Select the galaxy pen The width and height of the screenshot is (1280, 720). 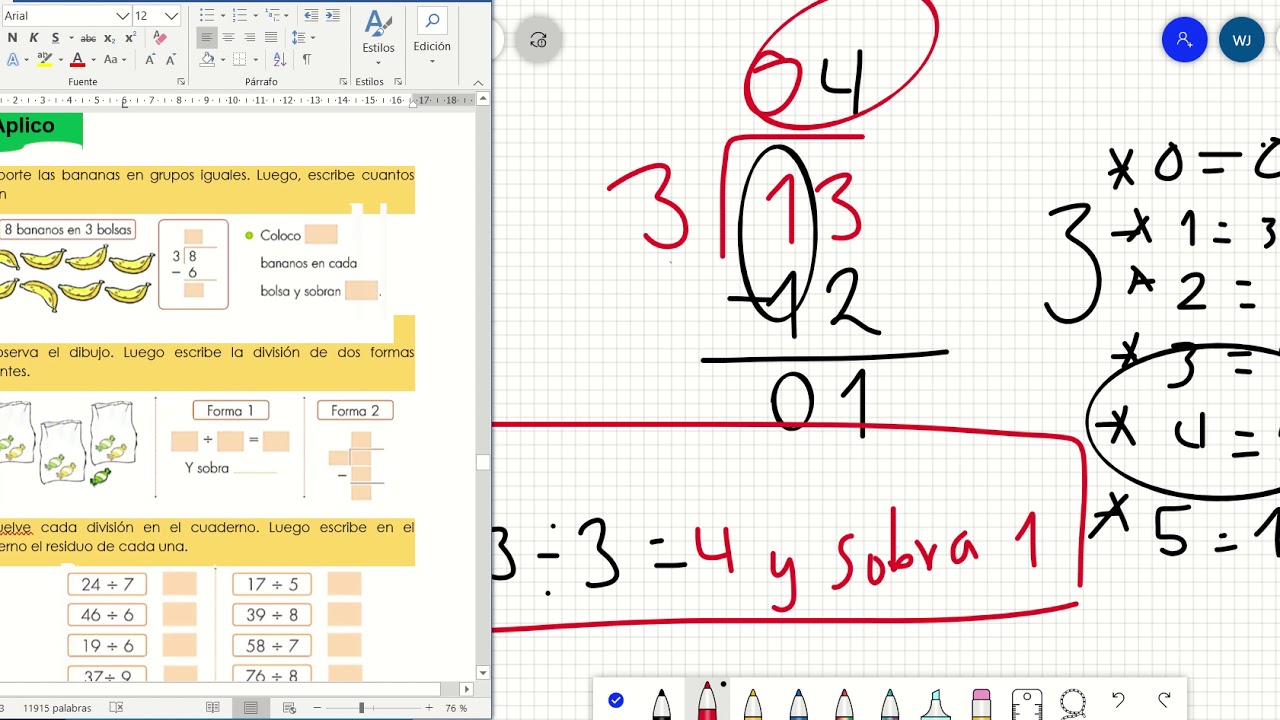pos(890,703)
